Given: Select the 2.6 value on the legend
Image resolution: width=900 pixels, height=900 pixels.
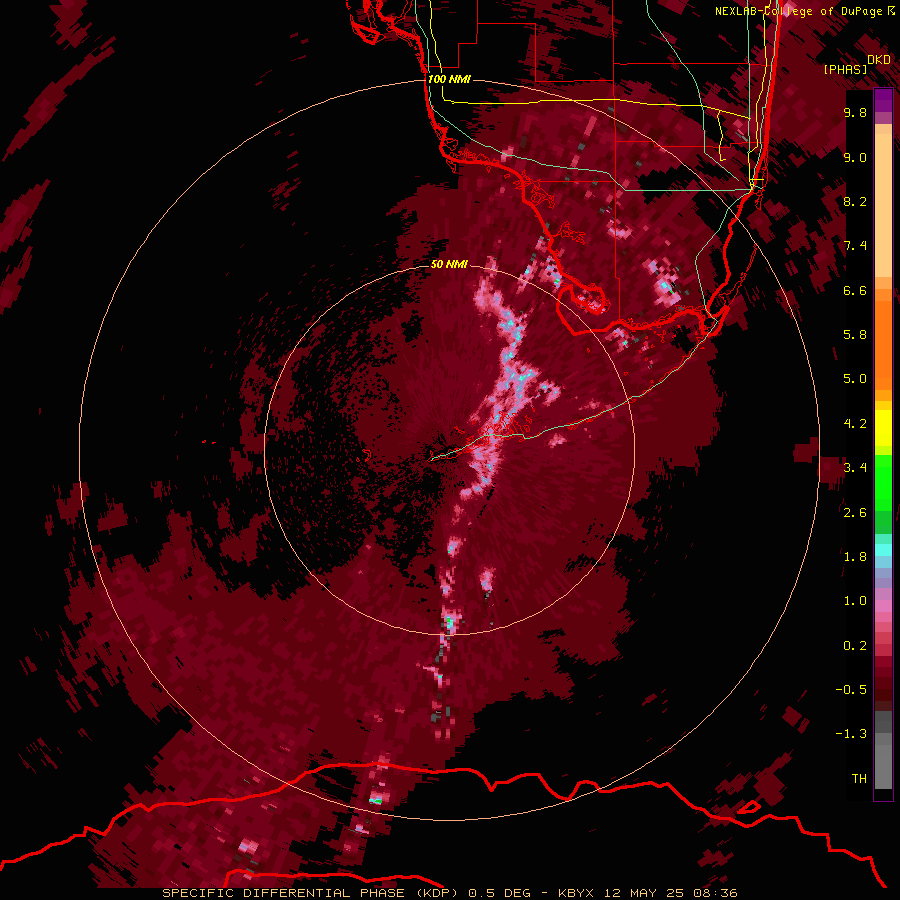Looking at the screenshot, I should [855, 513].
